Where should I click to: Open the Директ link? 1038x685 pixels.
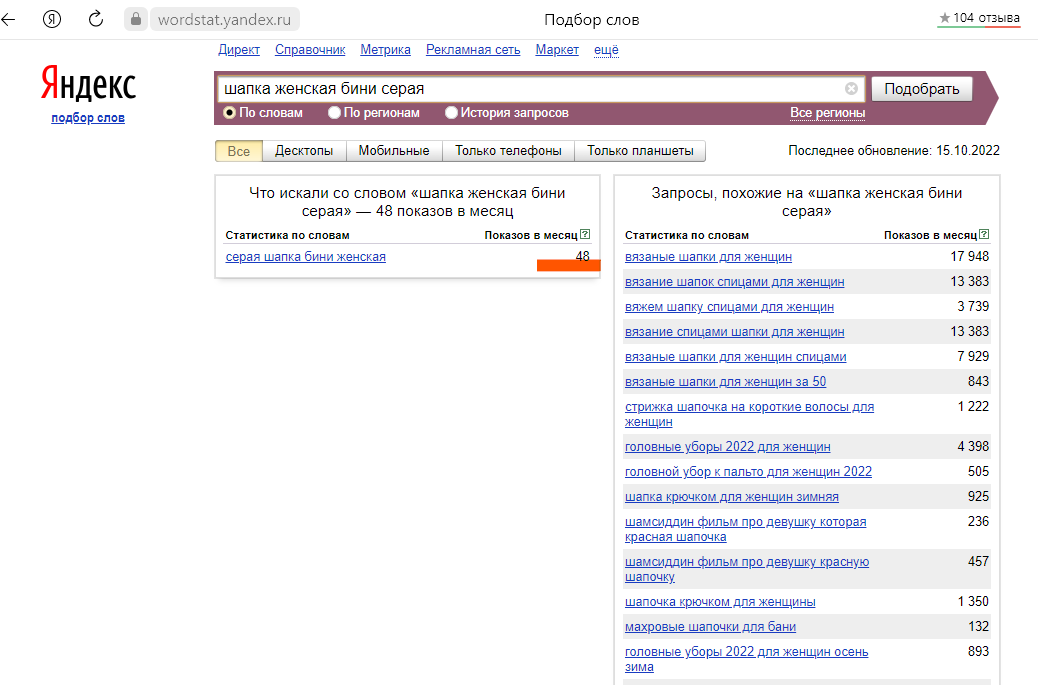click(239, 50)
